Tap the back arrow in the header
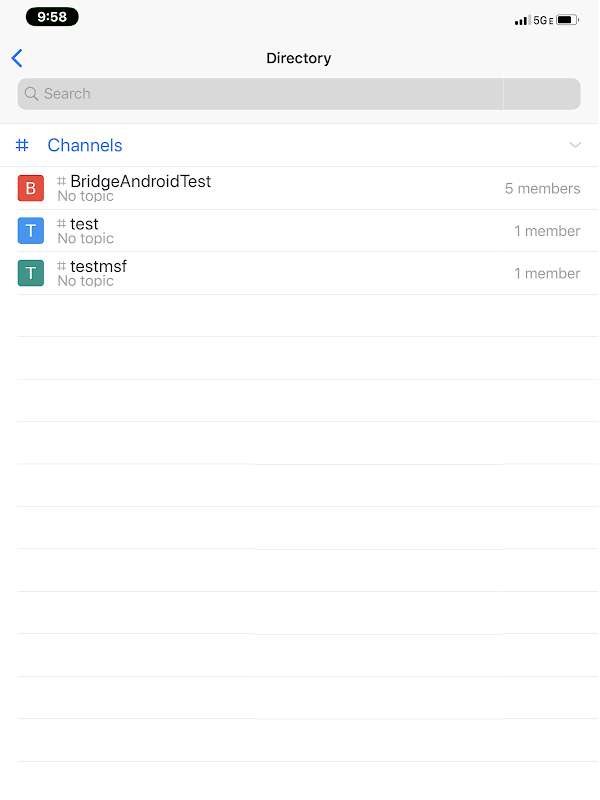The image size is (600, 800). click(17, 58)
